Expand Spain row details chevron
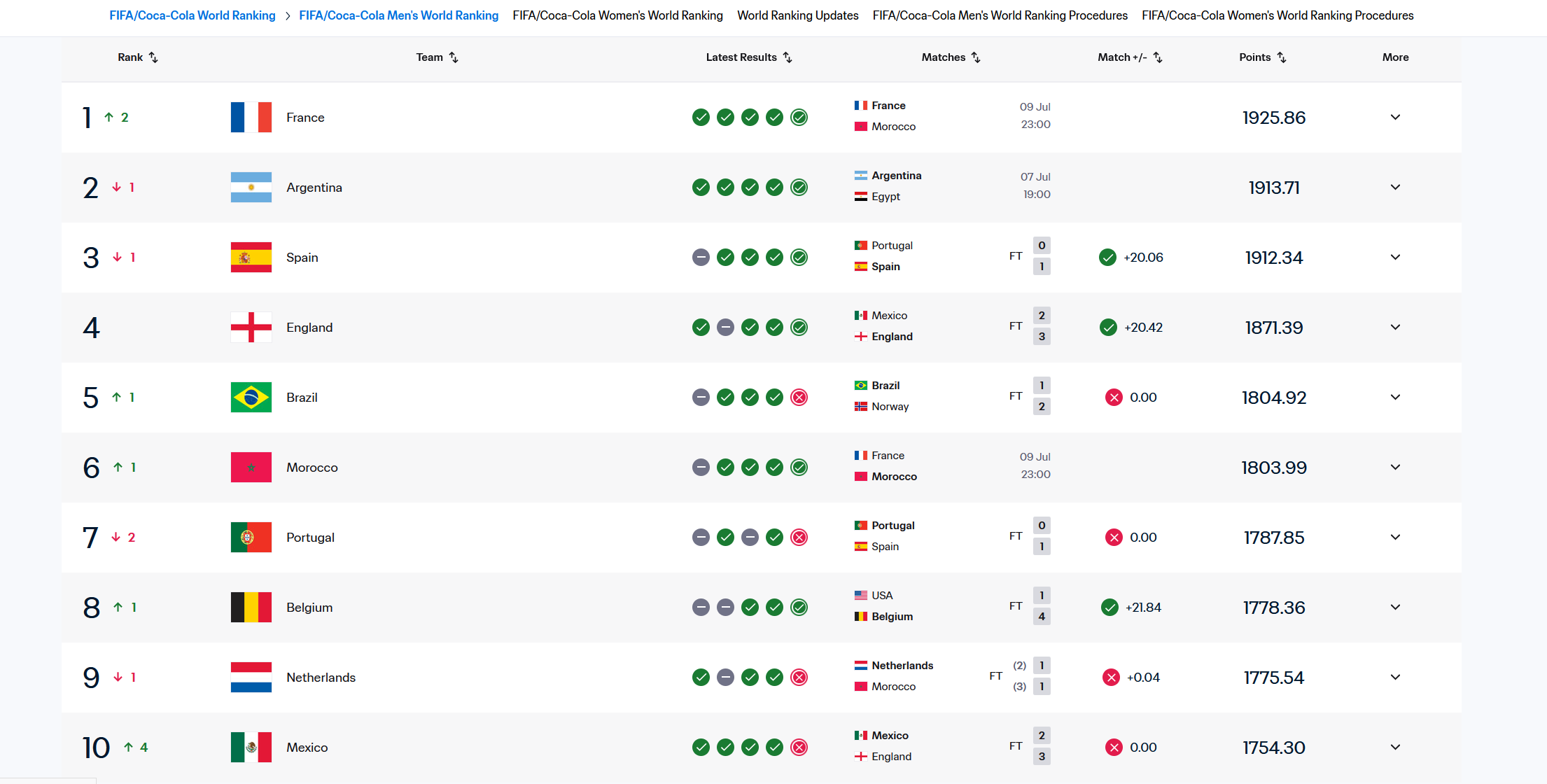The image size is (1547, 784). [1395, 257]
